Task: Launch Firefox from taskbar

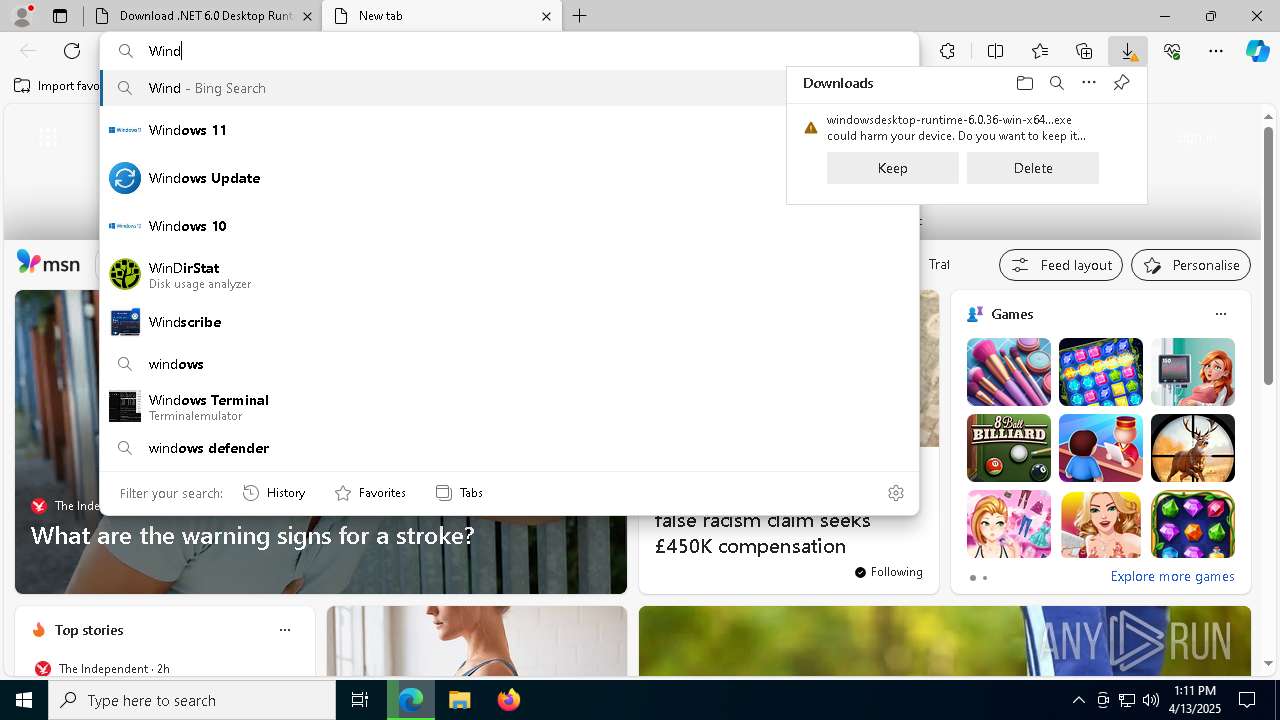Action: coord(508,700)
